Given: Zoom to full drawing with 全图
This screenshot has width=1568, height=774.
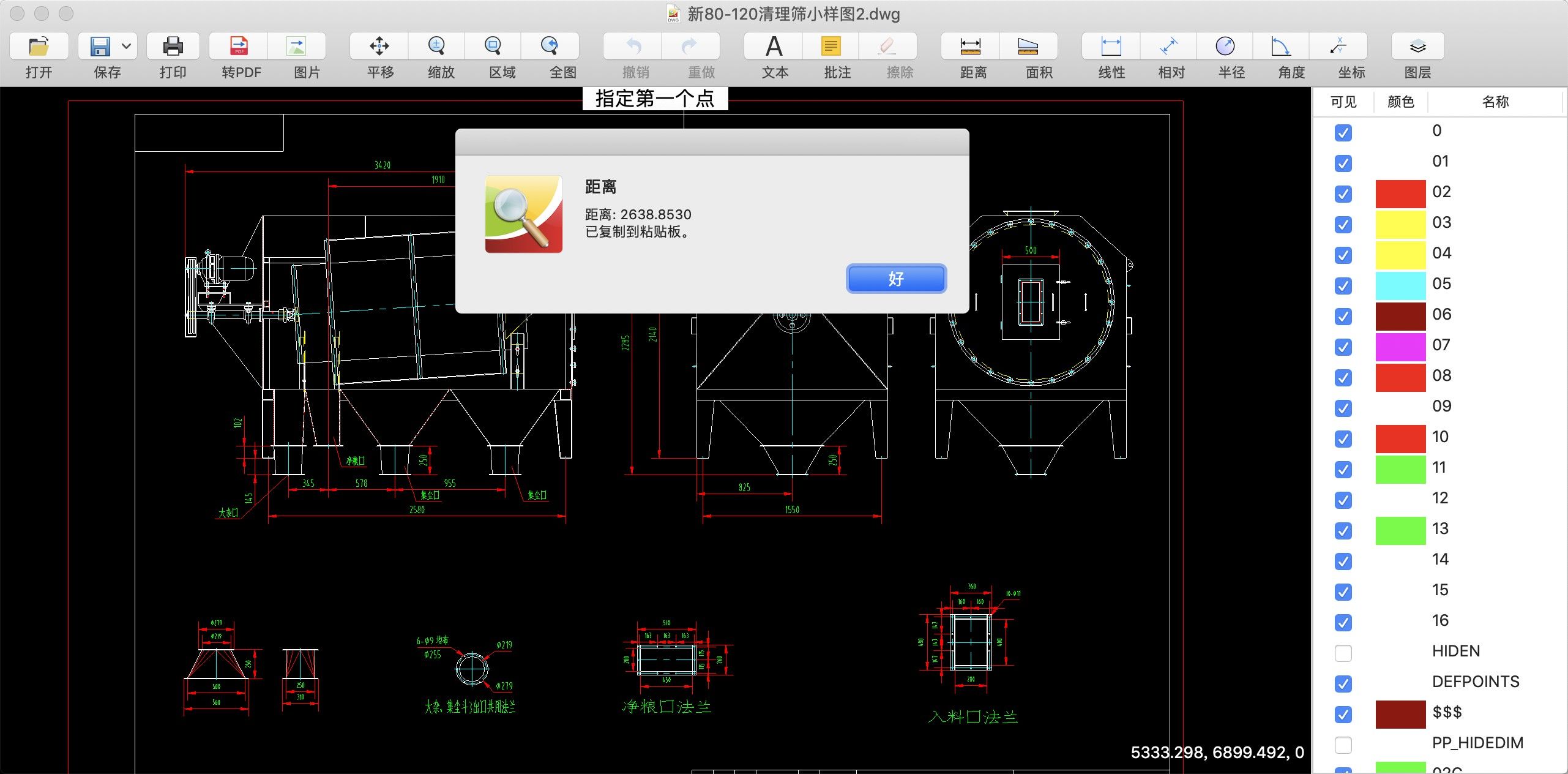Looking at the screenshot, I should (x=550, y=55).
